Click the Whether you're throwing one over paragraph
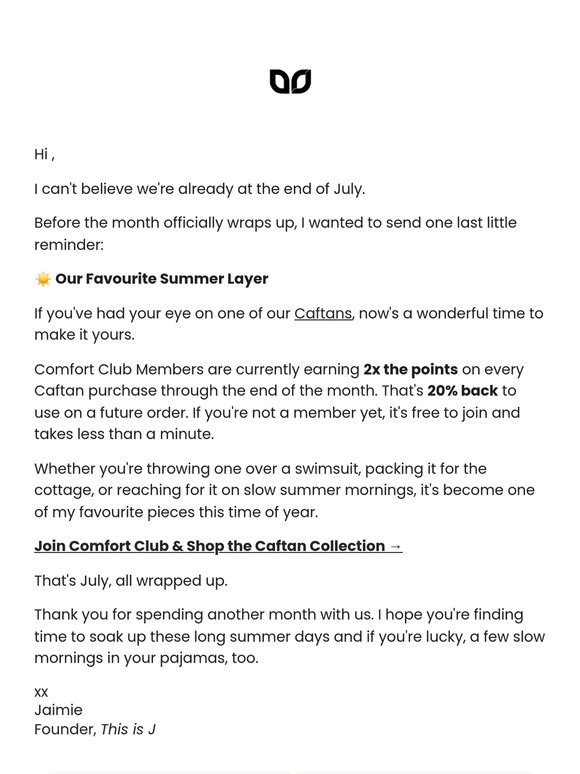580x774 pixels. coord(284,490)
